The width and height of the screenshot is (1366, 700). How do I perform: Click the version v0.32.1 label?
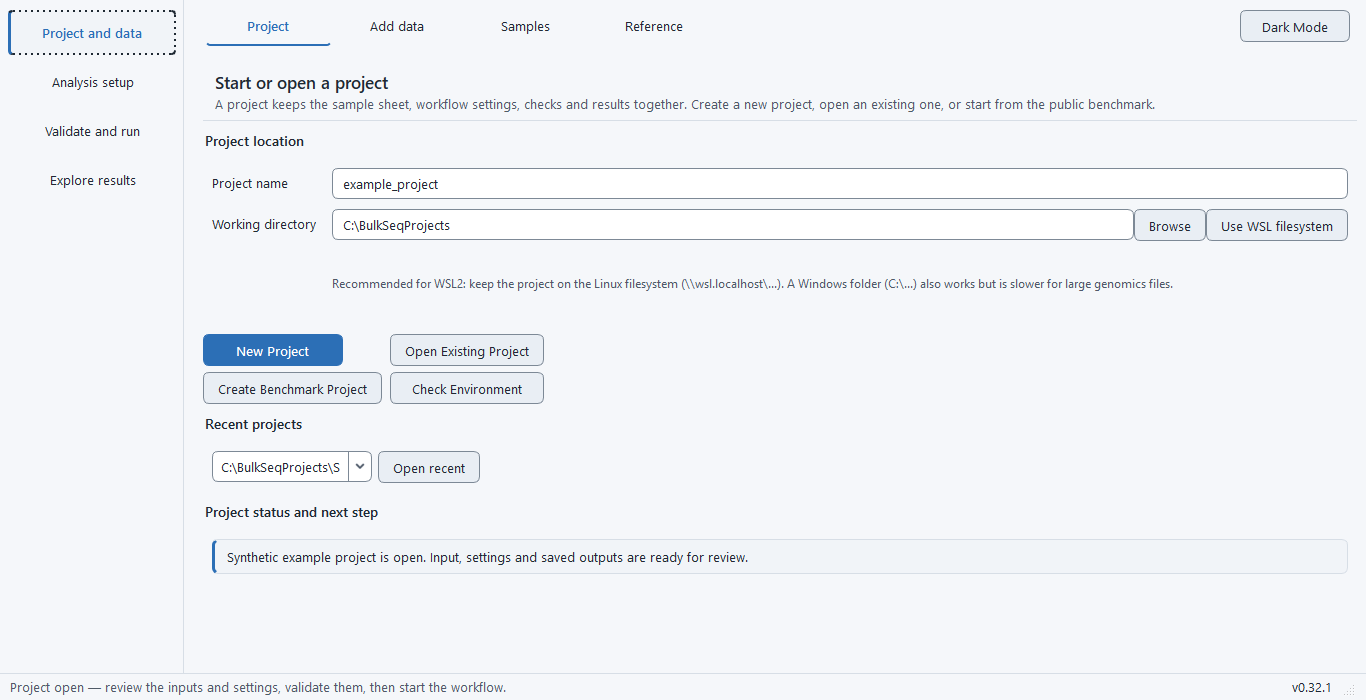point(1311,688)
